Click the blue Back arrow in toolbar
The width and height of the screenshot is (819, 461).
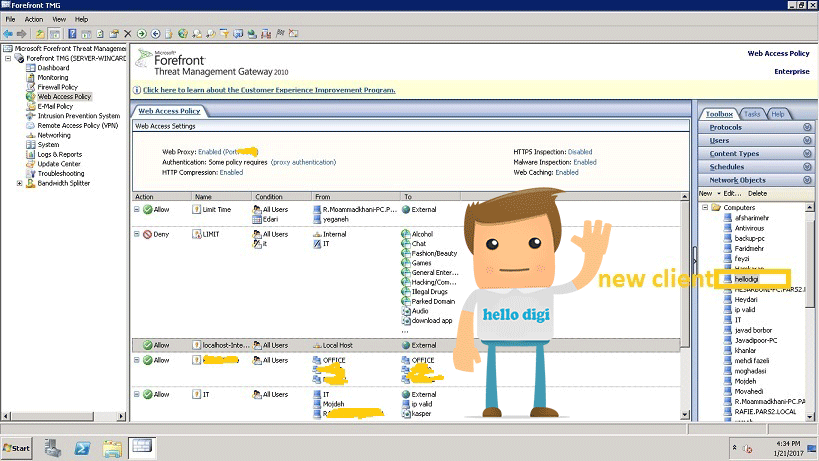(8, 34)
